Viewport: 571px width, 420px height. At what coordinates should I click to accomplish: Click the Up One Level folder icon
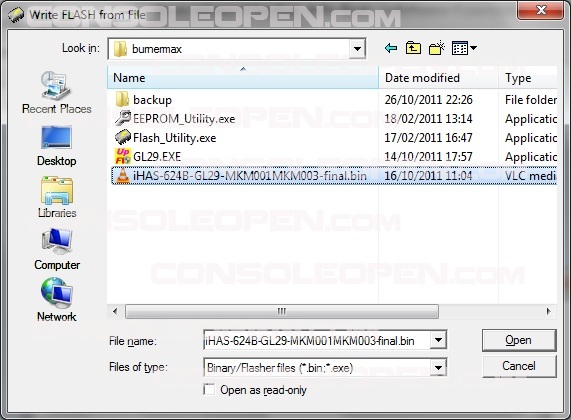413,48
